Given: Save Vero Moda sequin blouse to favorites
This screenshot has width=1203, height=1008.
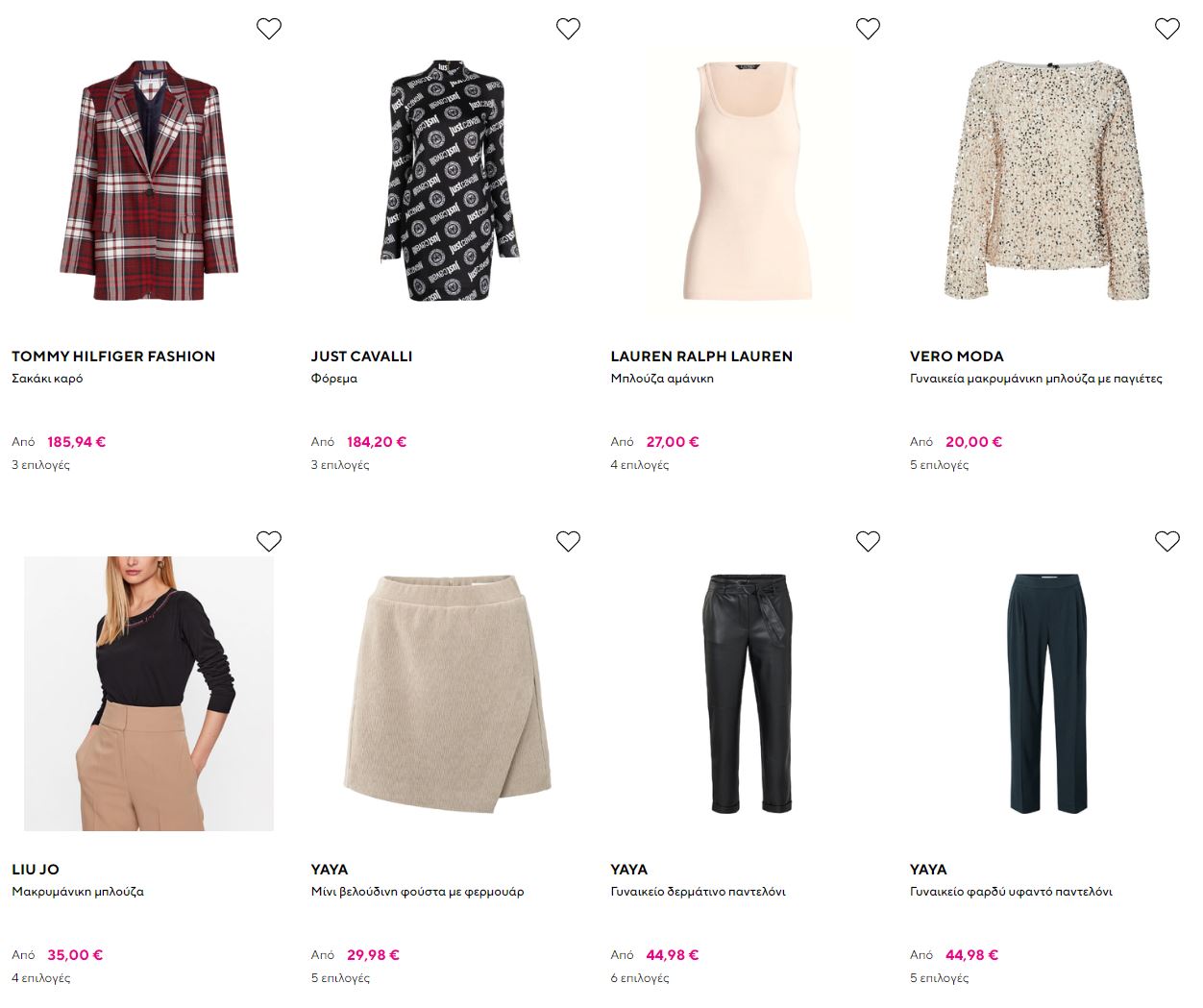Looking at the screenshot, I should 1166,29.
